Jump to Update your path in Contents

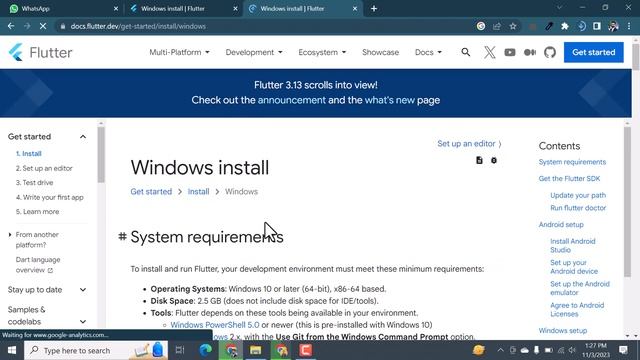coord(578,196)
